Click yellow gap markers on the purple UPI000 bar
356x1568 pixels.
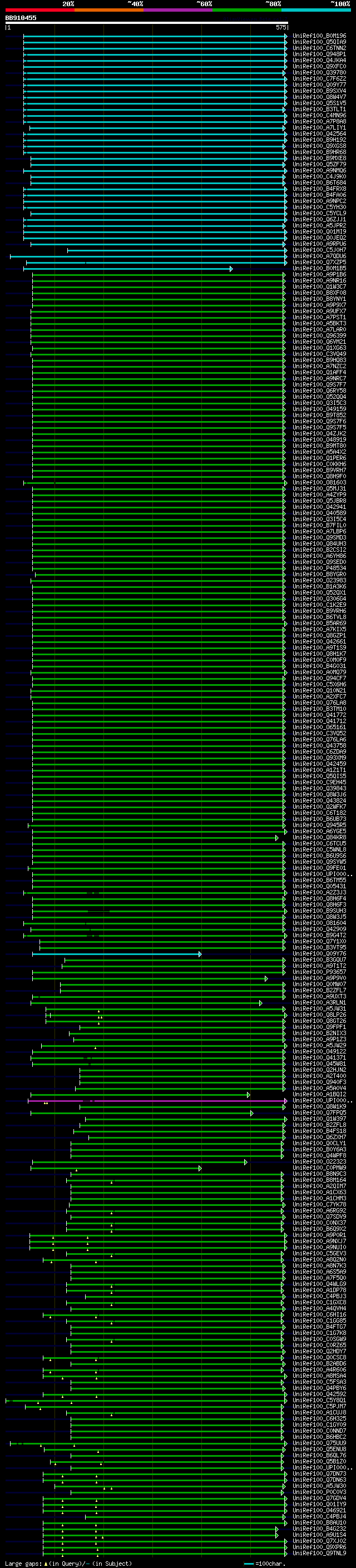[46, 1103]
